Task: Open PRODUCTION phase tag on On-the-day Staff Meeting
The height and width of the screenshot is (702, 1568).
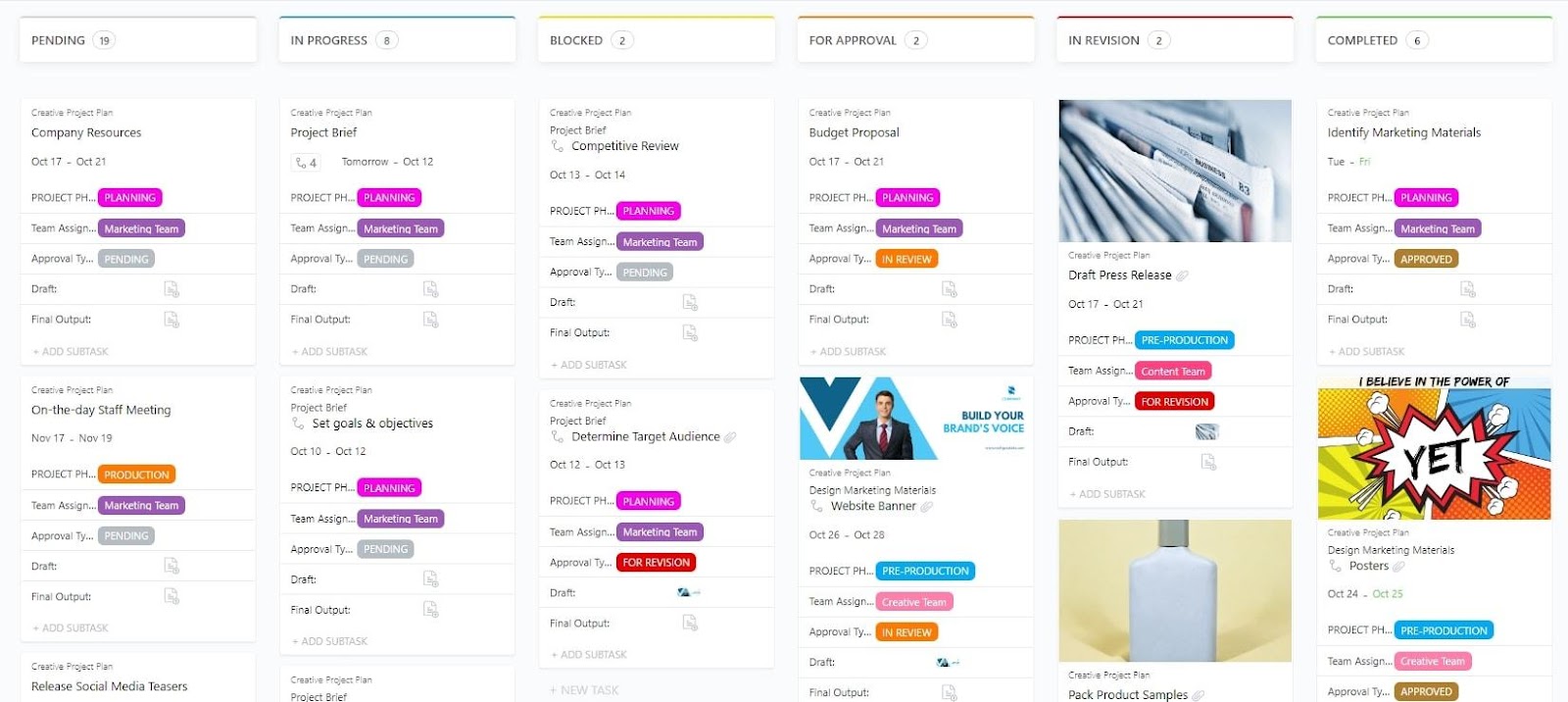Action: pos(137,475)
